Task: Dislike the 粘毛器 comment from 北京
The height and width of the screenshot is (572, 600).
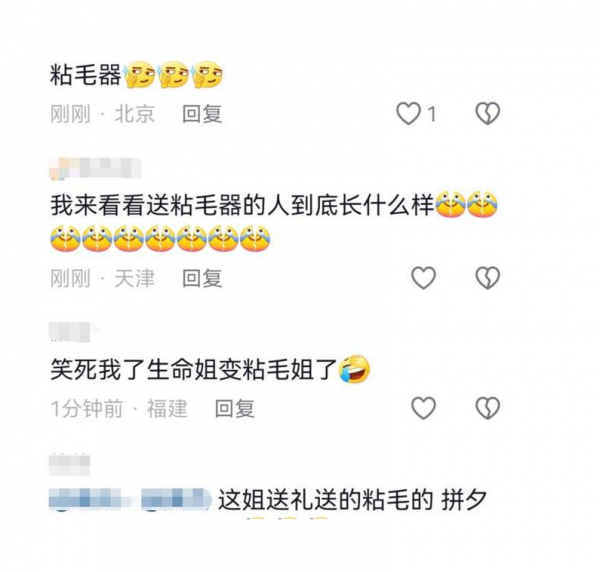Action: (488, 114)
